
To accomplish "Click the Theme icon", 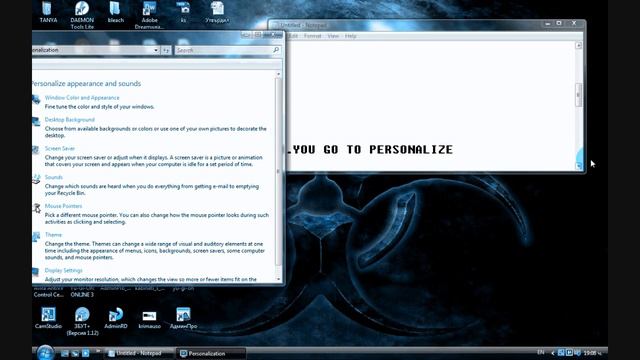I will (x=36, y=236).
